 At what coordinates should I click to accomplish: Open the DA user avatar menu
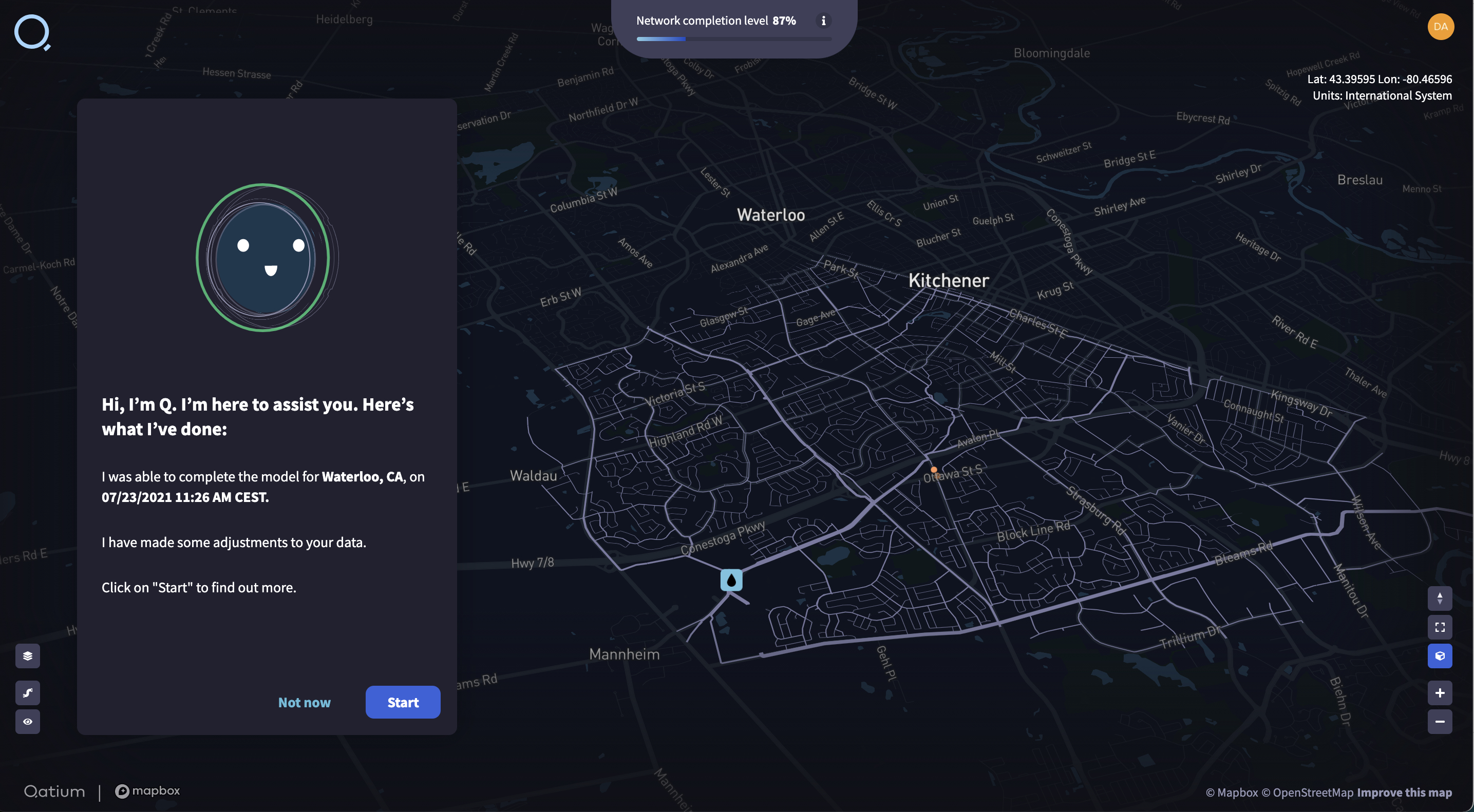point(1440,26)
